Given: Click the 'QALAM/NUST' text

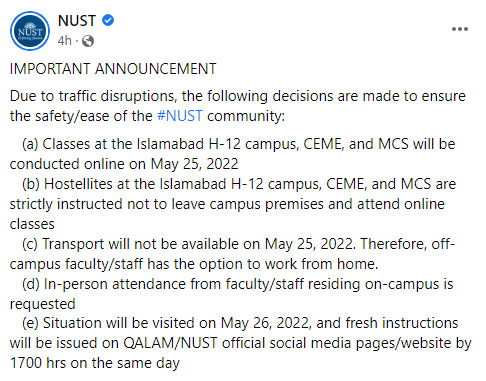Looking at the screenshot, I should (170, 343).
